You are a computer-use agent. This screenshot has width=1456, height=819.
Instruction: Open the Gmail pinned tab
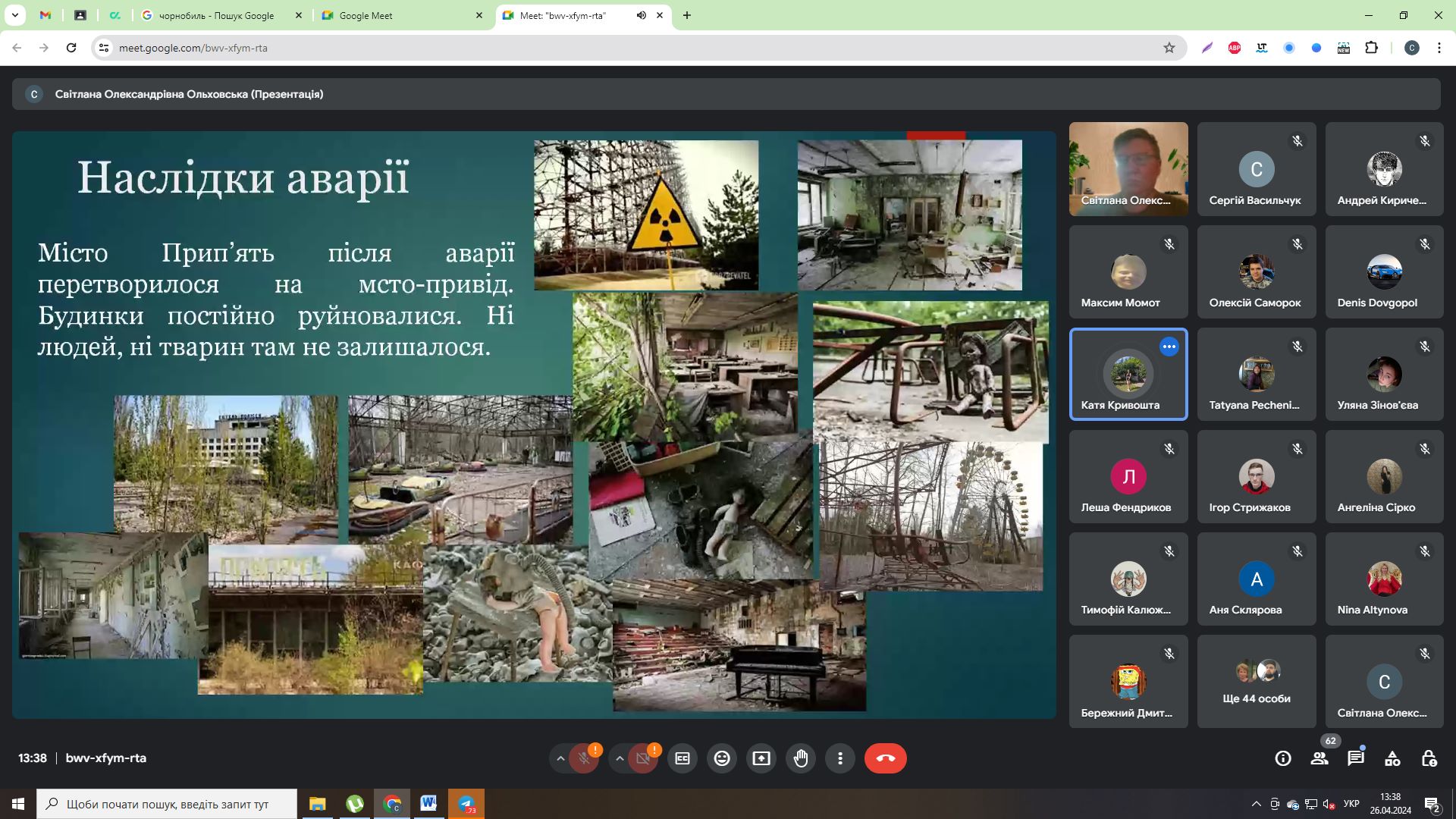point(45,15)
